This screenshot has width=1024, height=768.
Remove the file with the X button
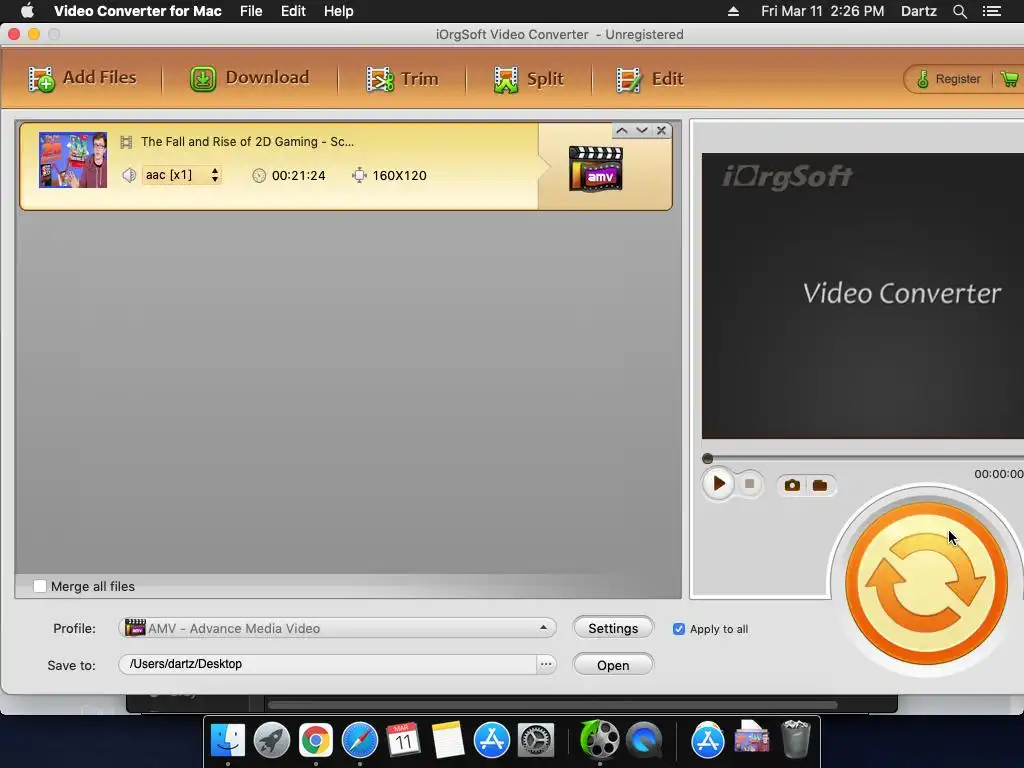662,131
